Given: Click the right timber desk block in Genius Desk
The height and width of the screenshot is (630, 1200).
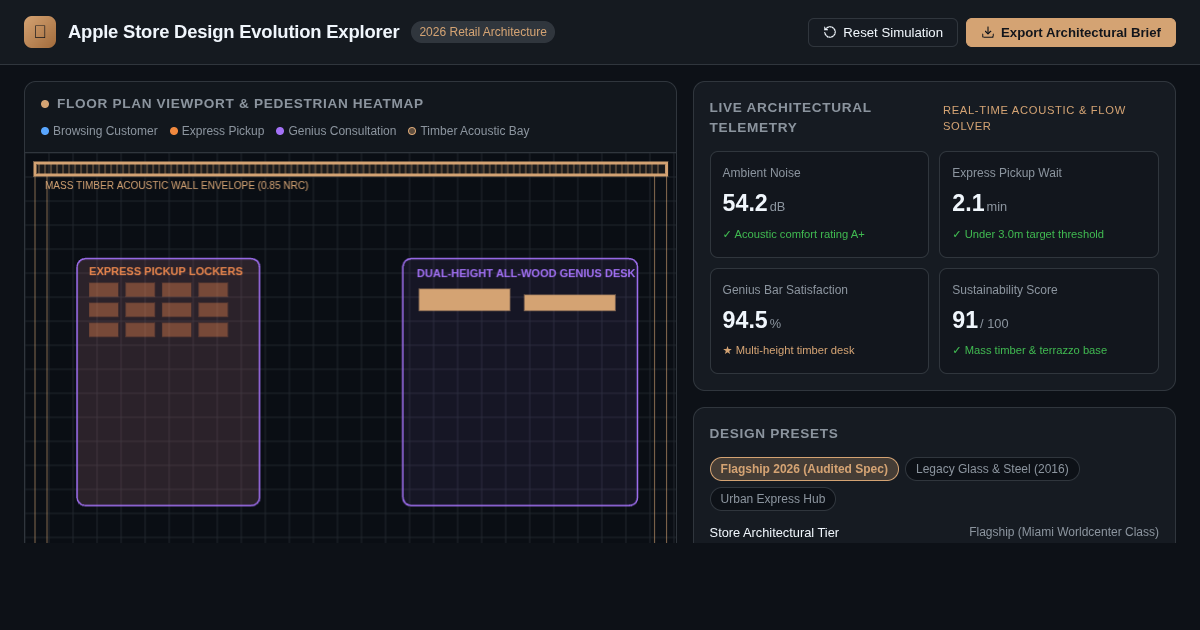Looking at the screenshot, I should pos(570,303).
